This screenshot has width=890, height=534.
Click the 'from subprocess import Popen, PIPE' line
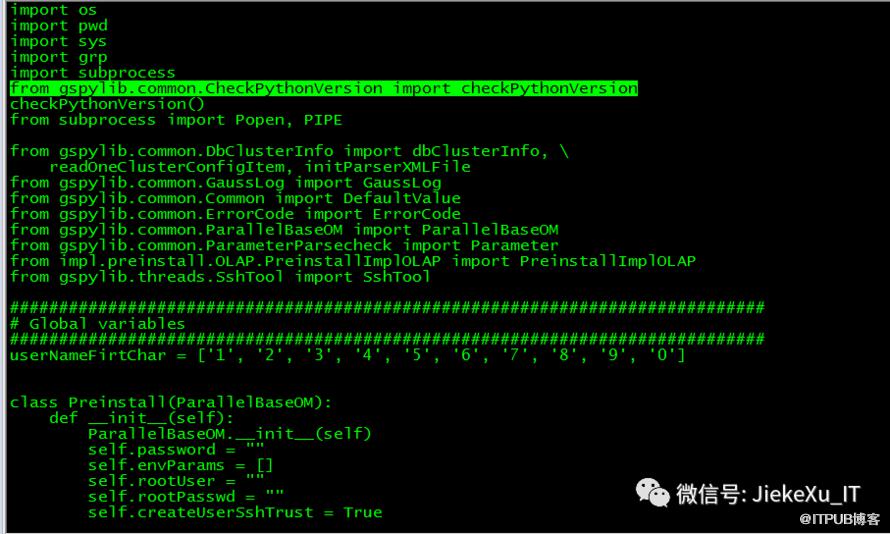pos(176,120)
